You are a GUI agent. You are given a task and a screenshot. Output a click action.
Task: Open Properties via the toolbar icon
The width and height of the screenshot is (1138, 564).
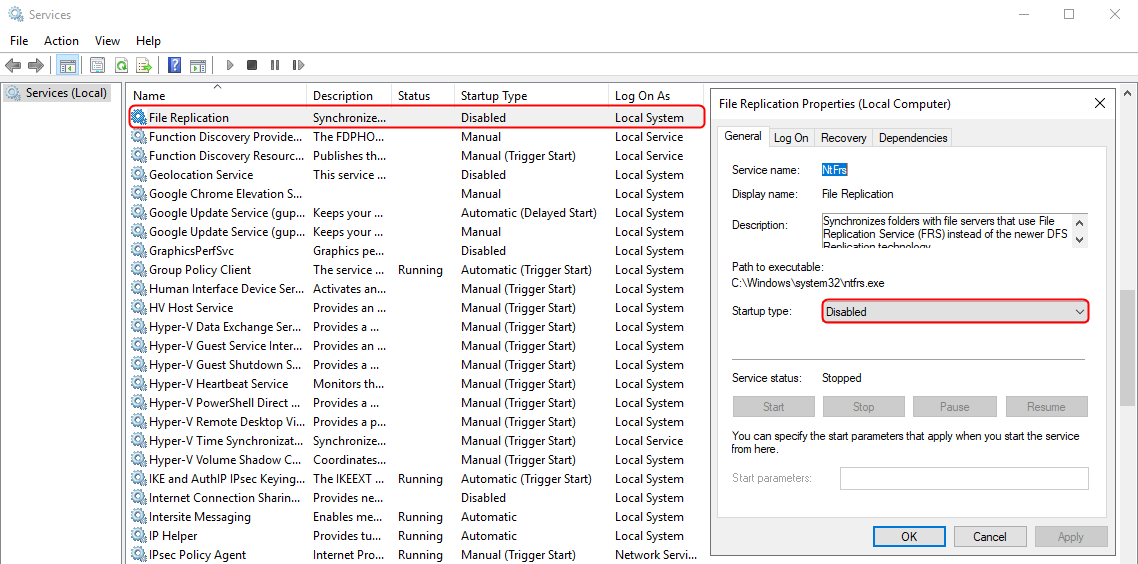coord(97,65)
